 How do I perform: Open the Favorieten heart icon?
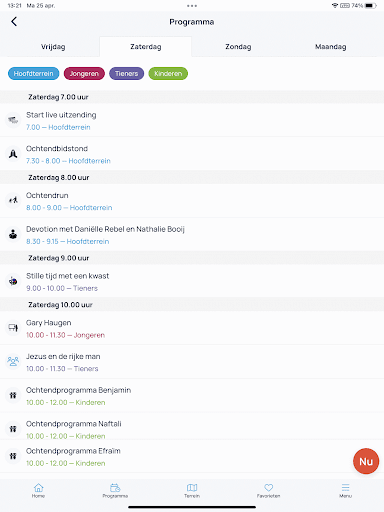click(269, 488)
